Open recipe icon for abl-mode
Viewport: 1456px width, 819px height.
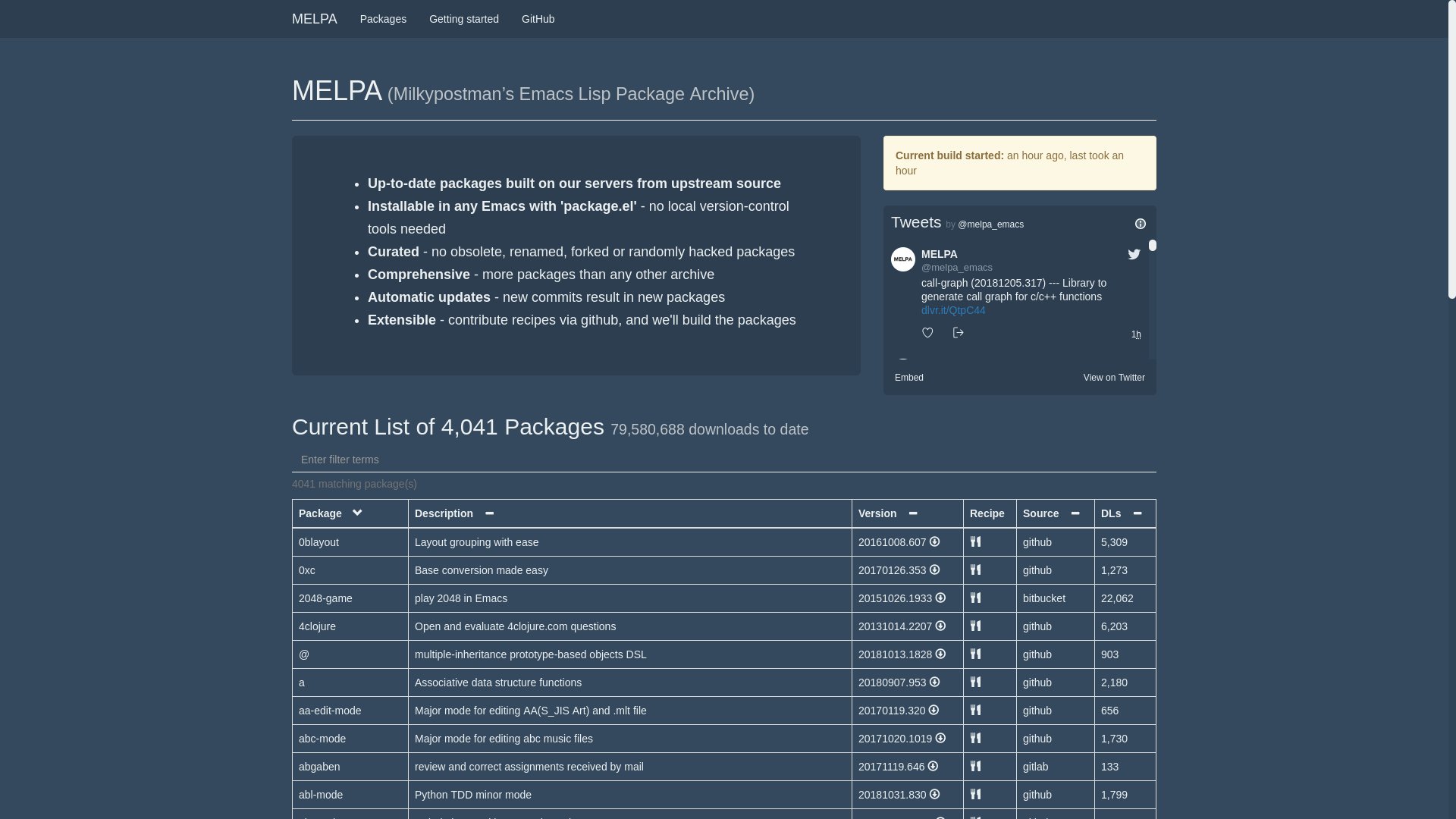(975, 795)
